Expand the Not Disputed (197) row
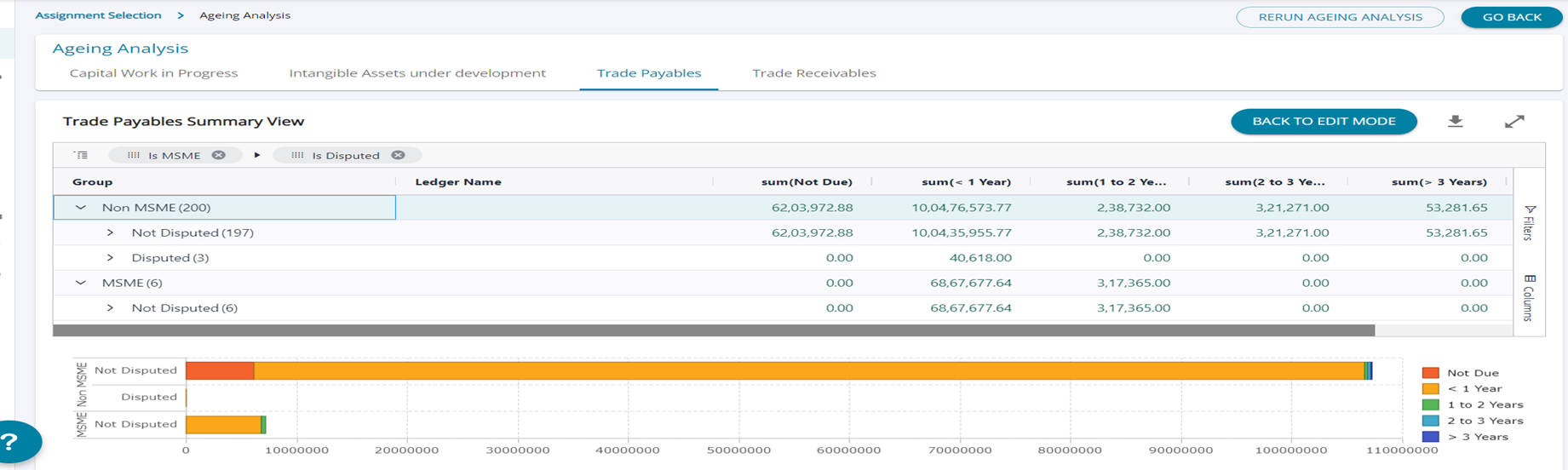This screenshot has width=1568, height=470. (110, 232)
